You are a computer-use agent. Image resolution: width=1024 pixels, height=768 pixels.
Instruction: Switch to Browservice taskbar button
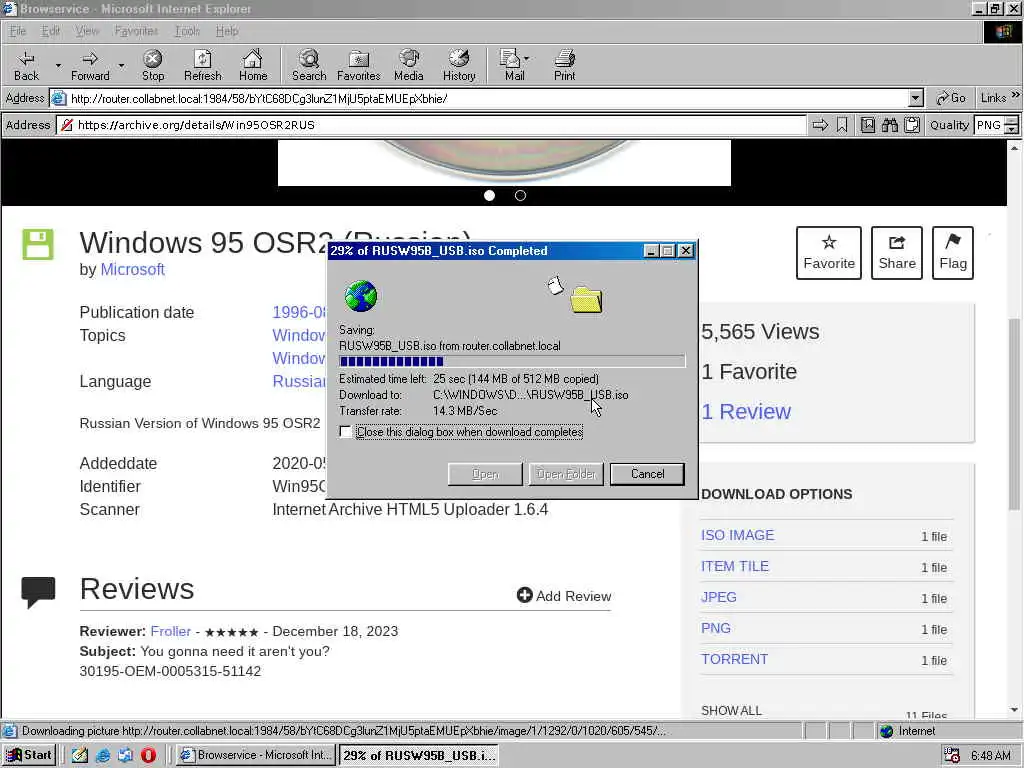pos(256,755)
